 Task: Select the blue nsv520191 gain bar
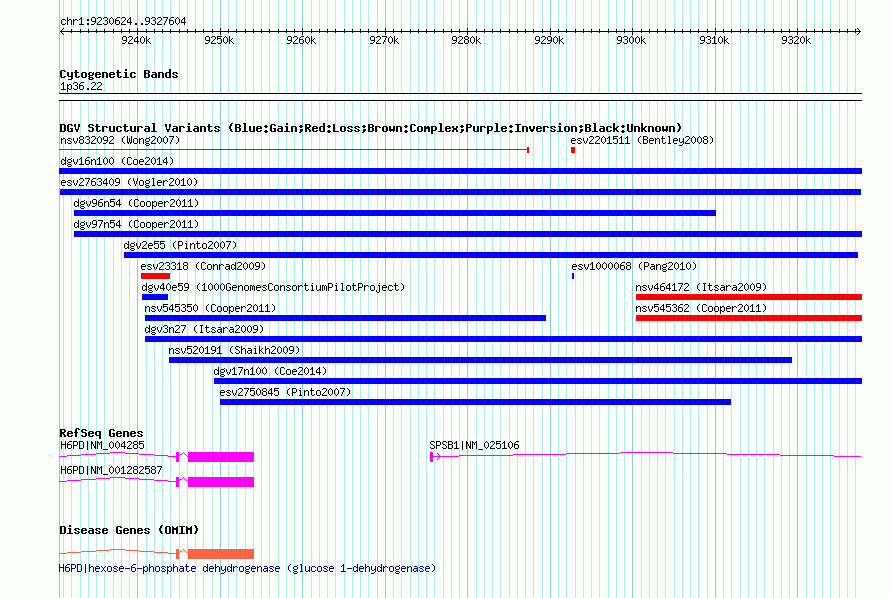tap(480, 360)
